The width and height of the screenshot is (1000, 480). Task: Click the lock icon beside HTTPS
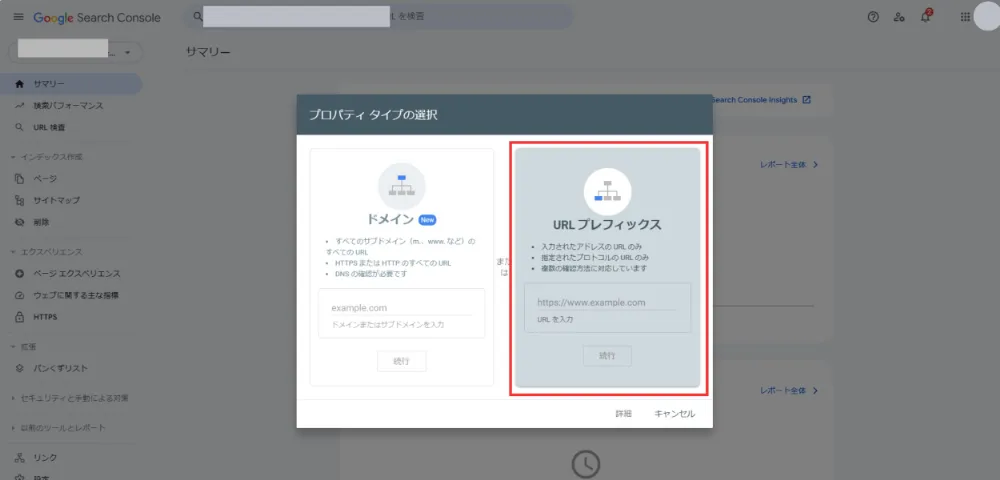[x=19, y=317]
